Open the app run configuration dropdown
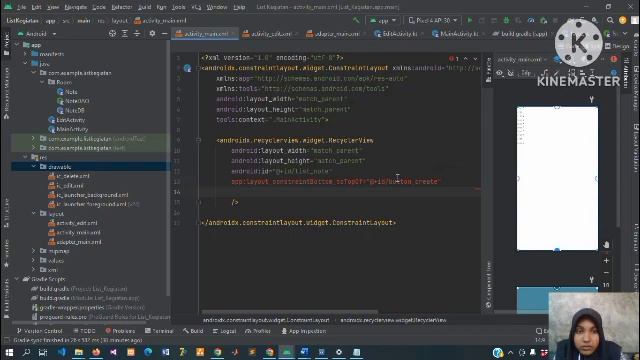The width and height of the screenshot is (640, 360). 383,20
